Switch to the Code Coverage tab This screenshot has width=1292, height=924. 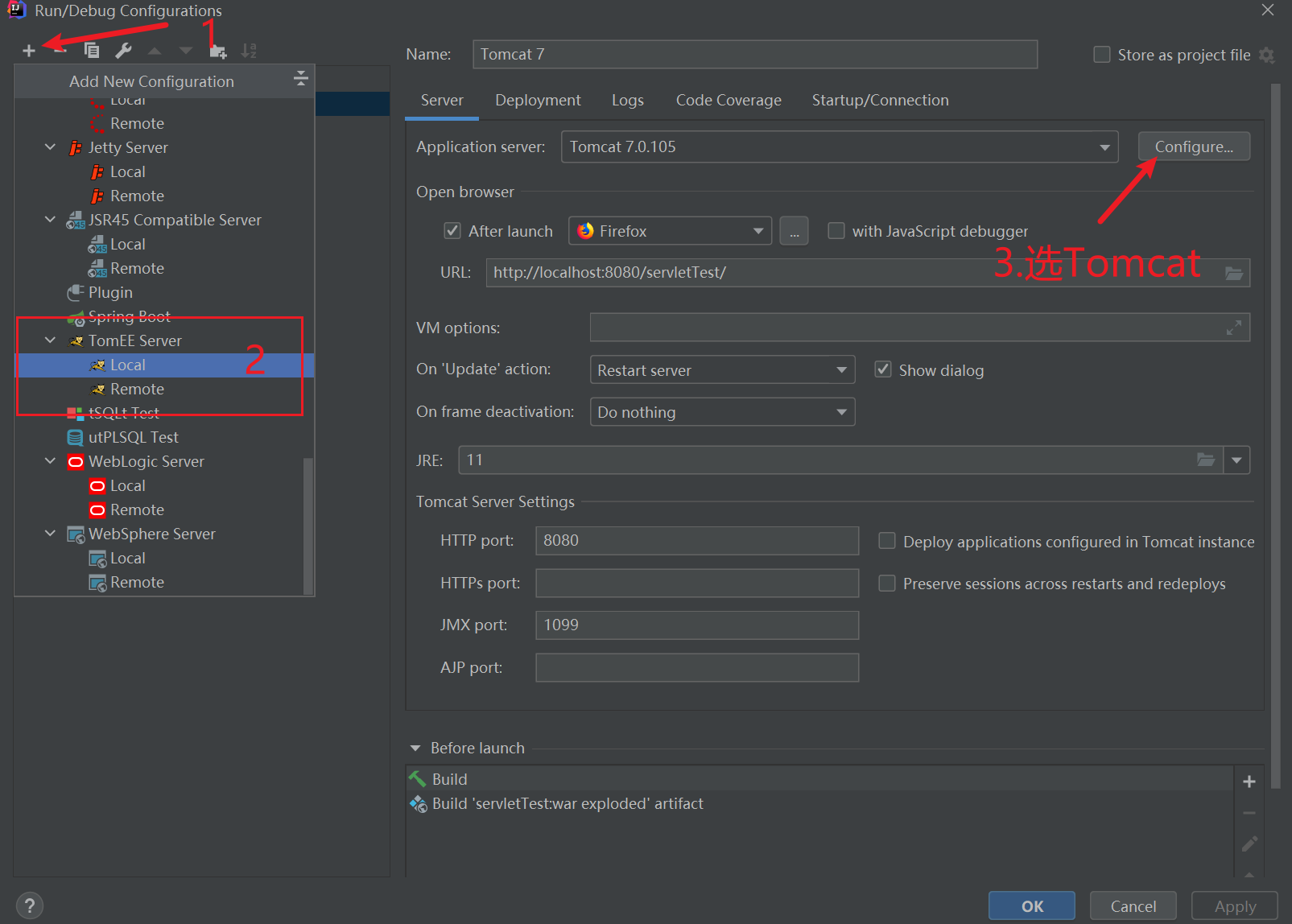coord(729,100)
